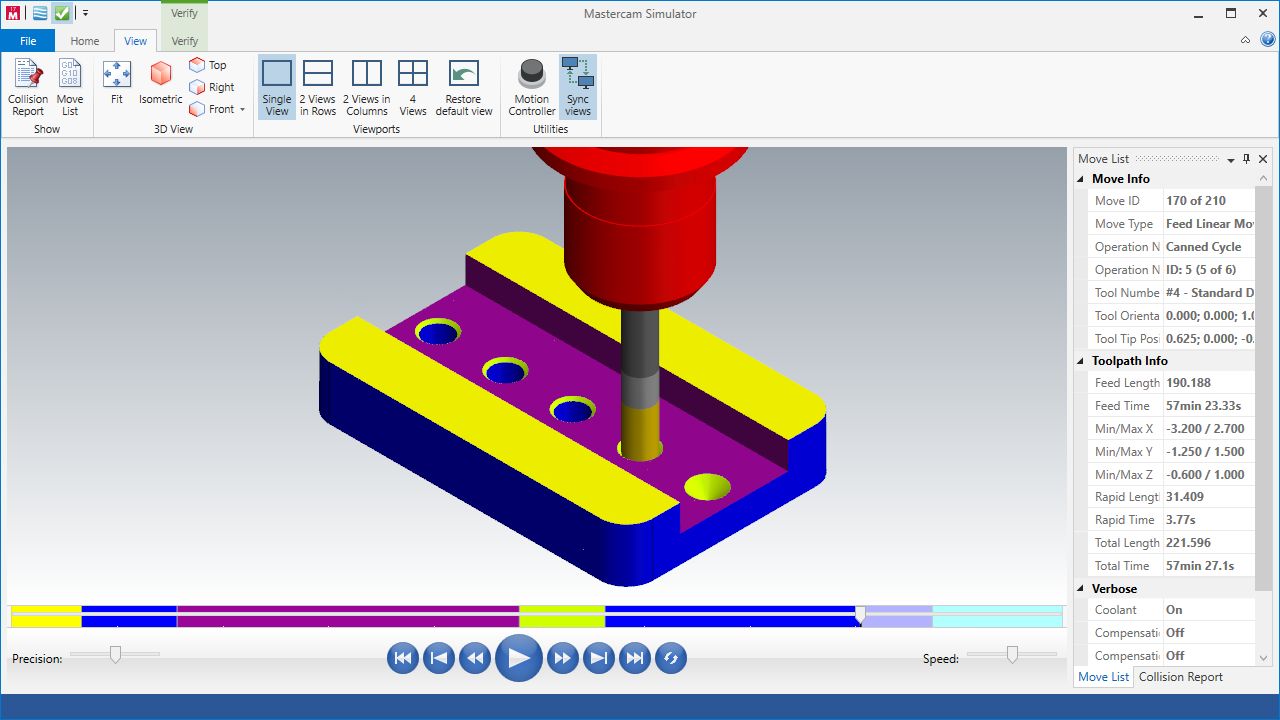Go to the previous operation
Screen dimensions: 1280x720
pos(439,658)
